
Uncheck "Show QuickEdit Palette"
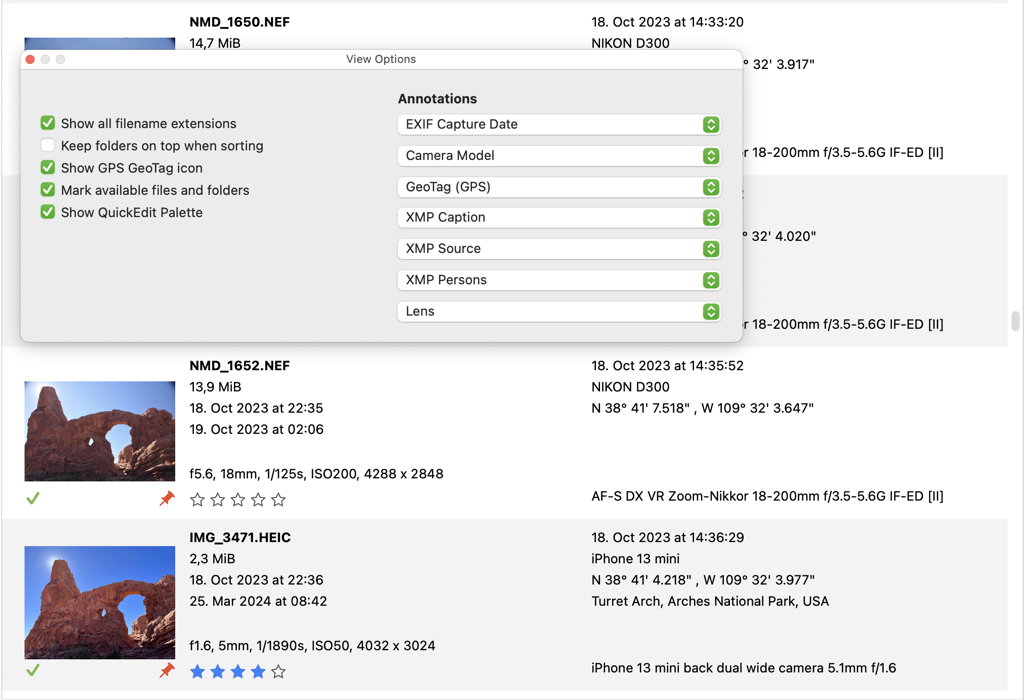47,212
